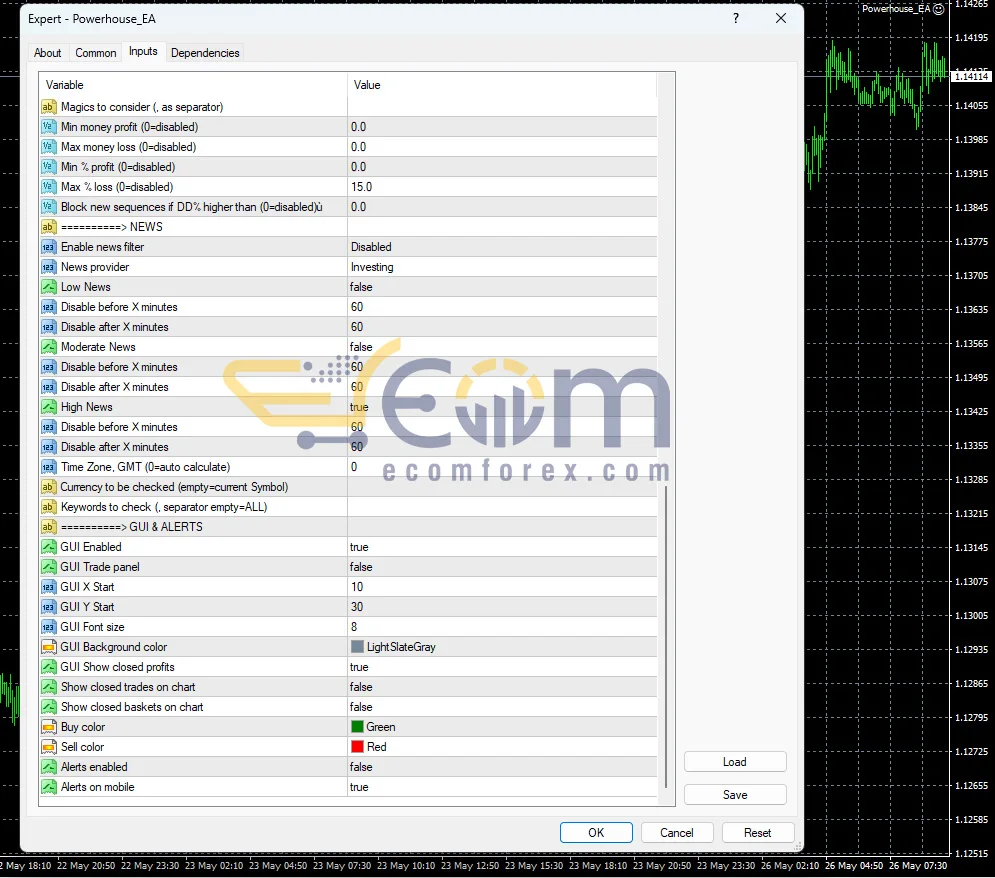
Task: Toggle Moderate News value false
Action: click(502, 347)
